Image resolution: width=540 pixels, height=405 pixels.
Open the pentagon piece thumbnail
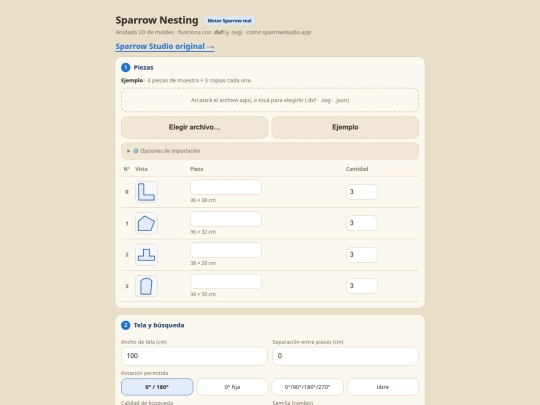click(x=146, y=223)
